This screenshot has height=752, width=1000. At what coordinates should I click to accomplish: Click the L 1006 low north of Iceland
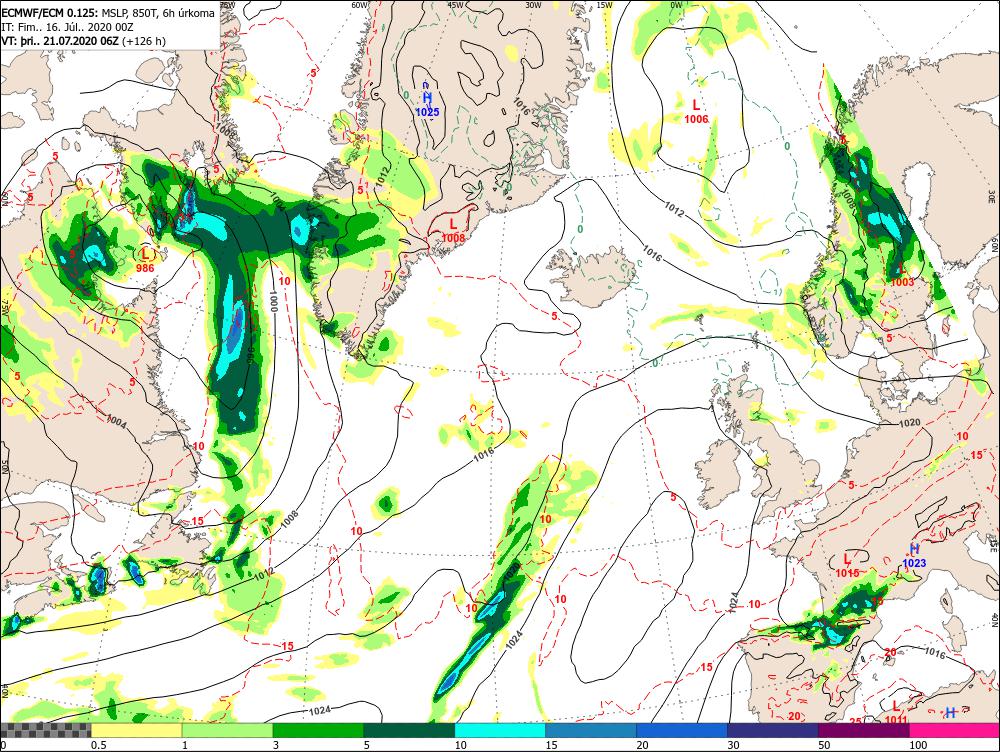pos(696,111)
